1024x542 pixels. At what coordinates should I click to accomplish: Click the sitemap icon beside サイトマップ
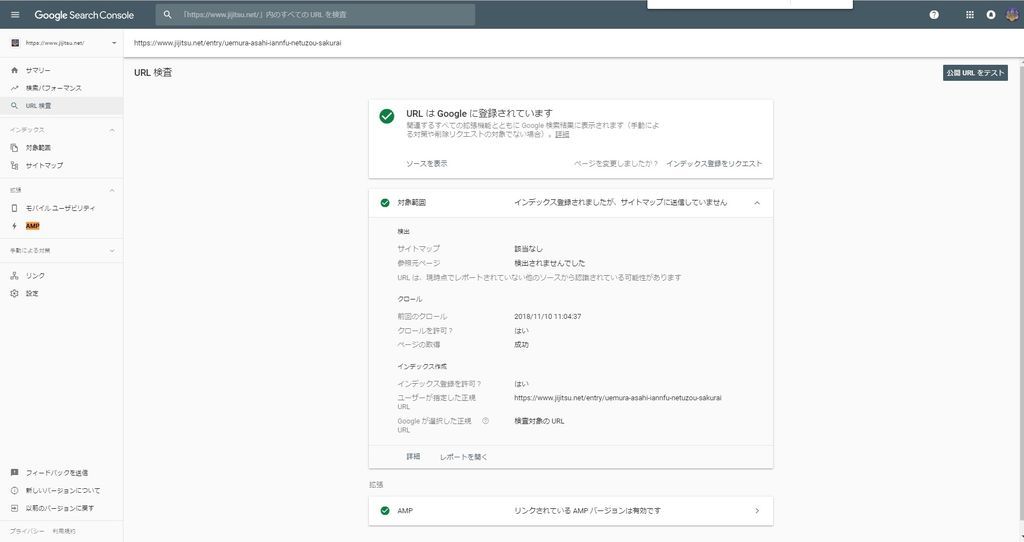tap(14, 165)
